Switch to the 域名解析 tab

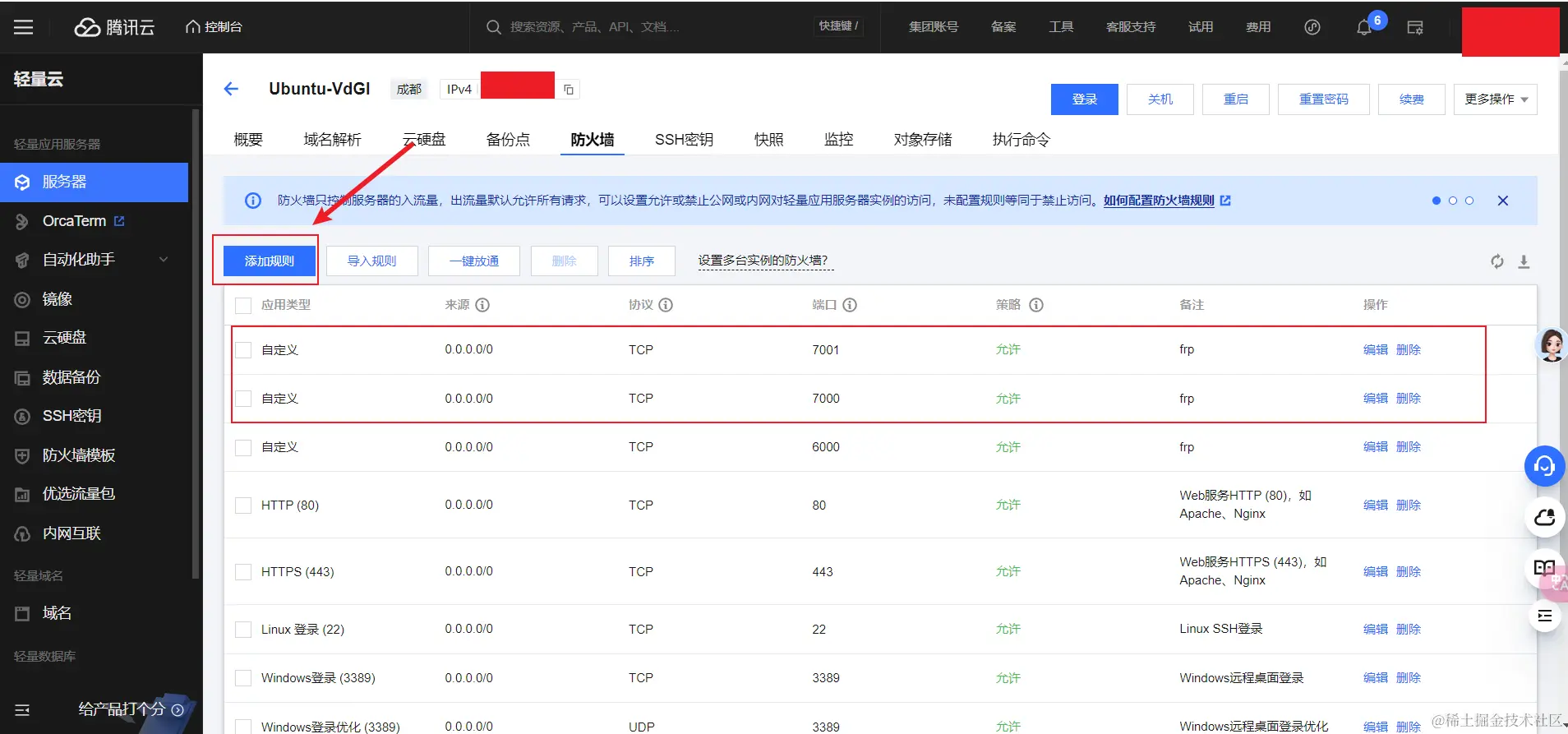[332, 140]
